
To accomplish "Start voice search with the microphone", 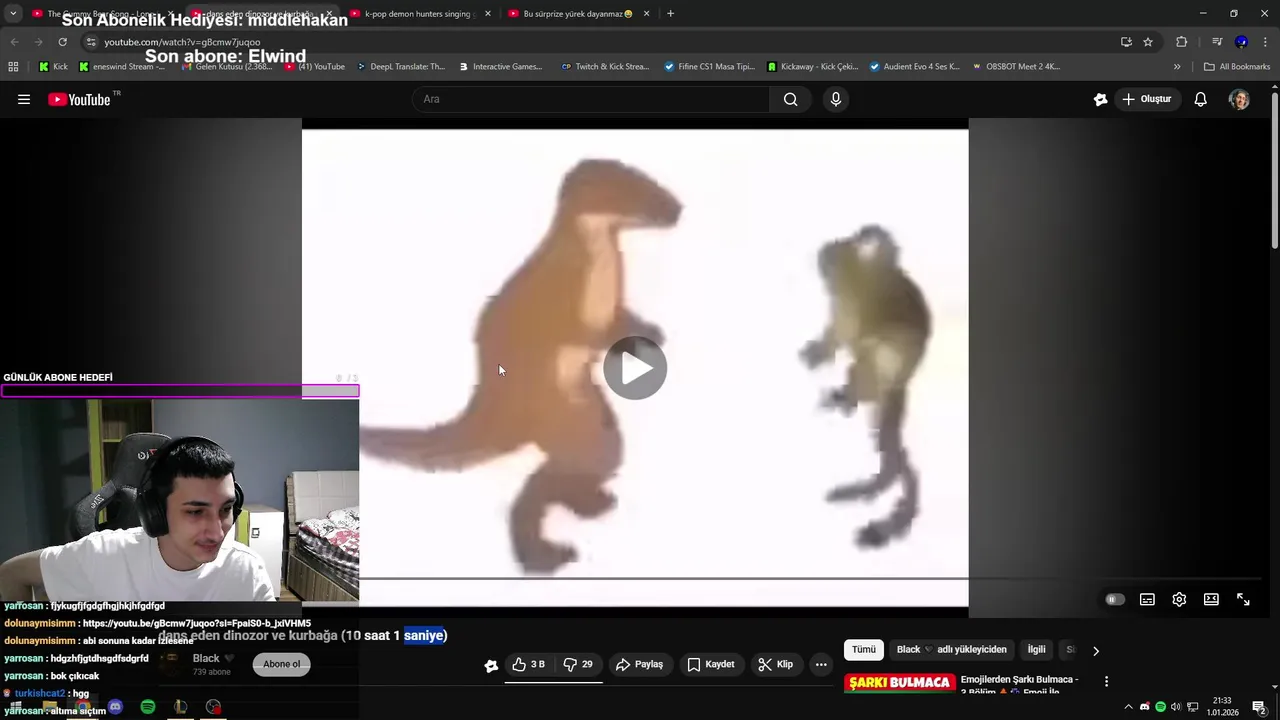I will (x=836, y=99).
